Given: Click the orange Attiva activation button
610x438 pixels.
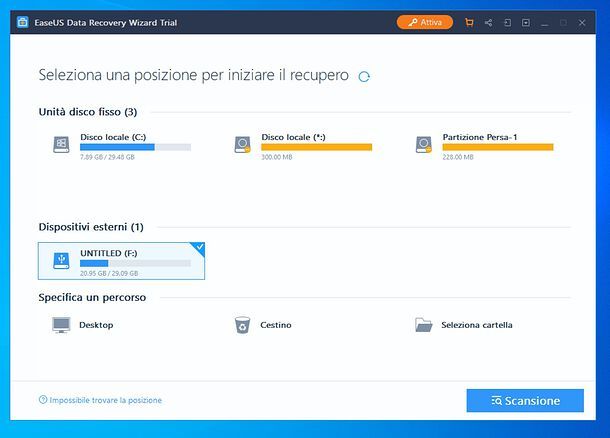Looking at the screenshot, I should pyautogui.click(x=425, y=22).
